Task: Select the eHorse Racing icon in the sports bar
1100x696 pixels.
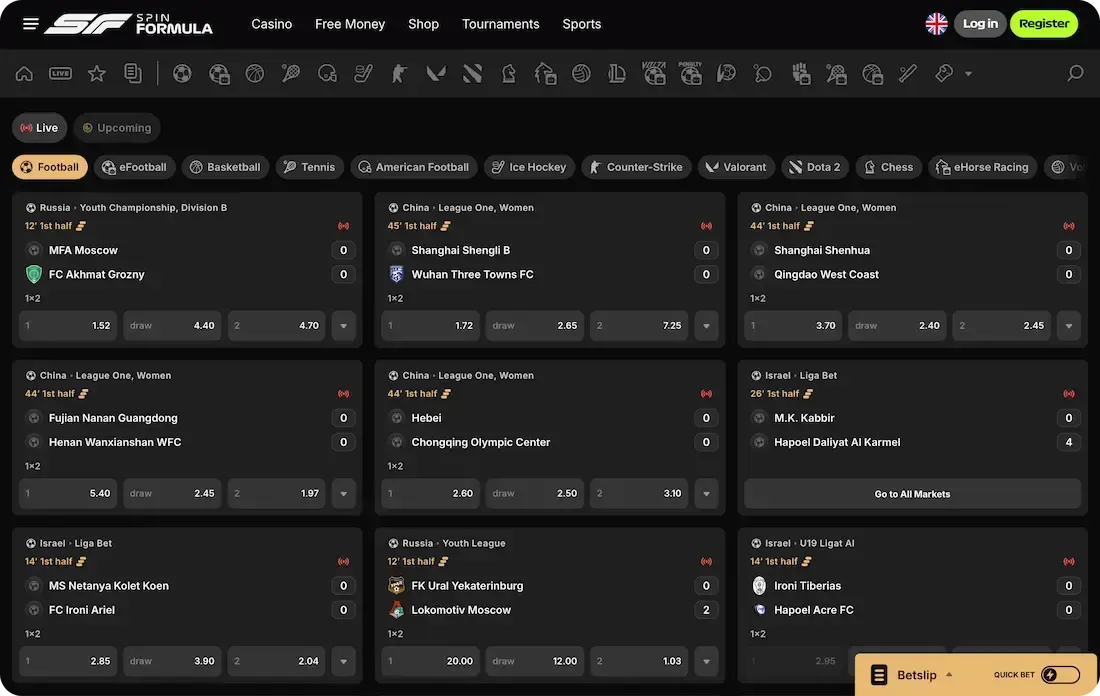Action: 545,73
